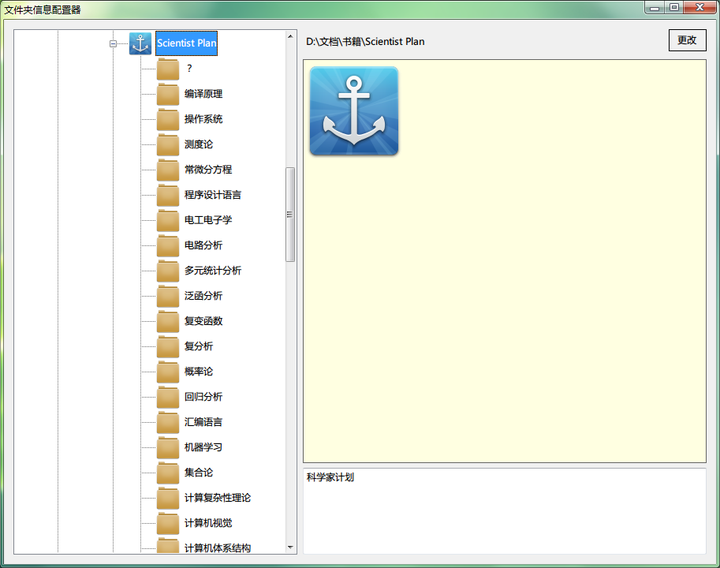Click the path text D:\文档\书籍\Scientist Plan
Screen dimensions: 720x568
coord(366,42)
